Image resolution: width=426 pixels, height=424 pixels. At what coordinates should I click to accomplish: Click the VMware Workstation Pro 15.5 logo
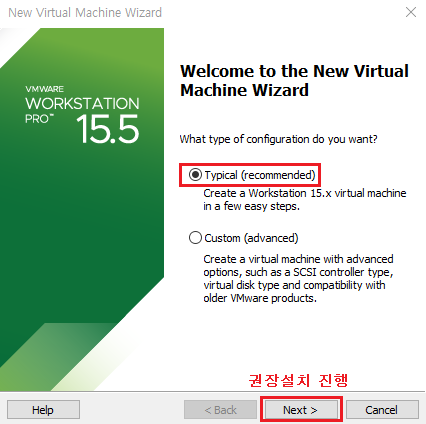[82, 115]
